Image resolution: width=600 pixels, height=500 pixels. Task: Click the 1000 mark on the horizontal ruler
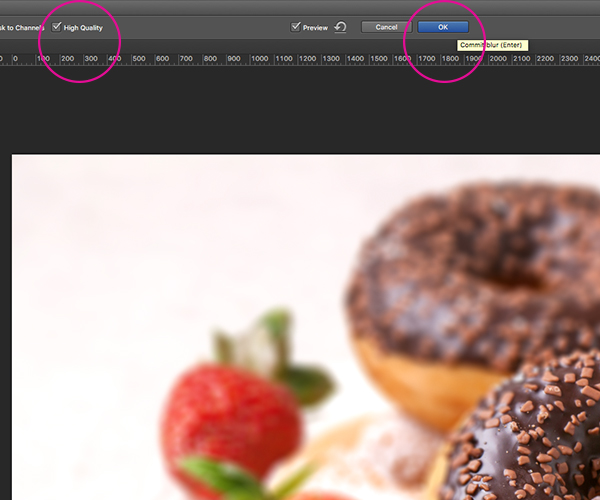click(x=259, y=59)
